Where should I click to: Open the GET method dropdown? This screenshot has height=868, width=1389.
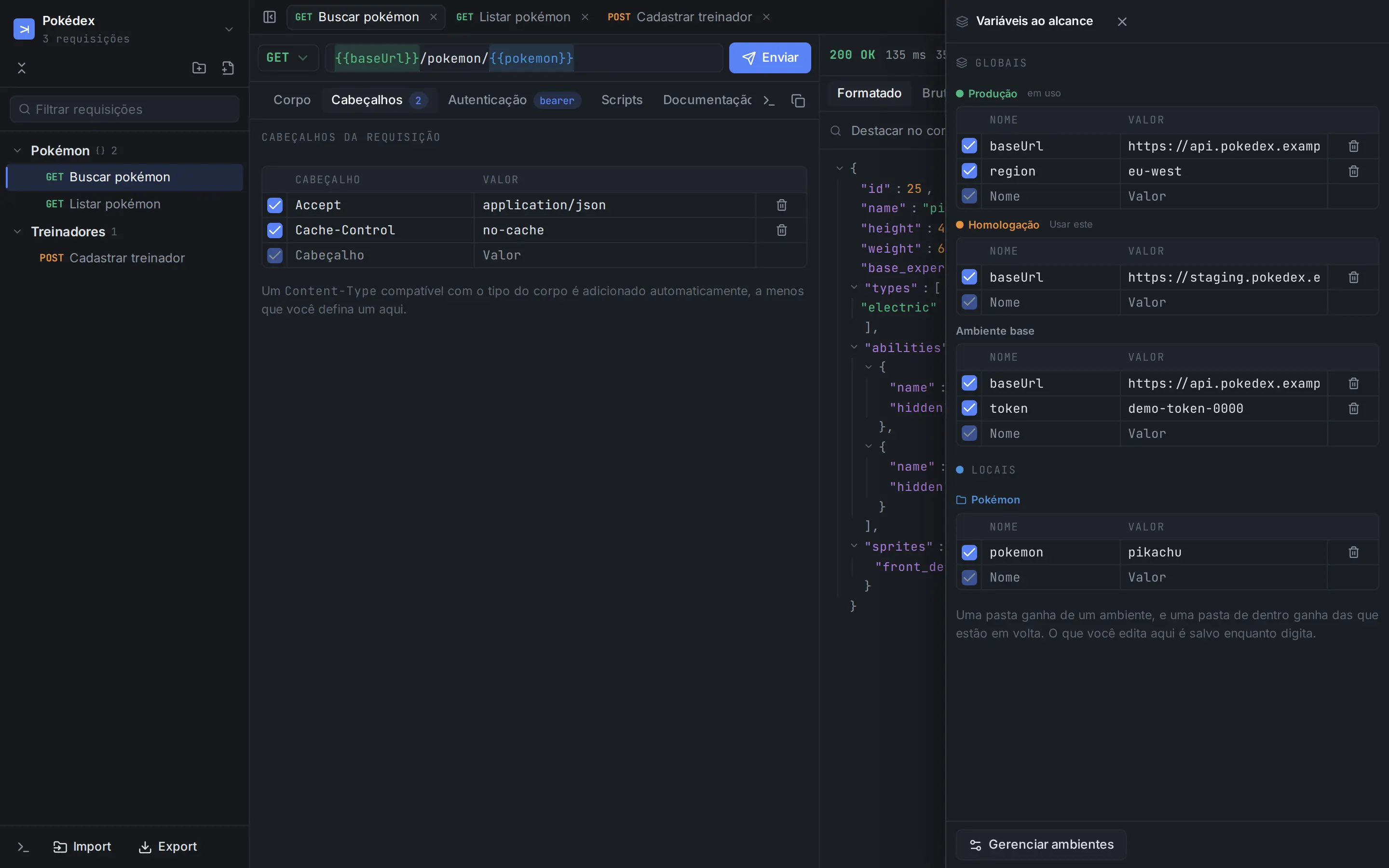[x=287, y=57]
